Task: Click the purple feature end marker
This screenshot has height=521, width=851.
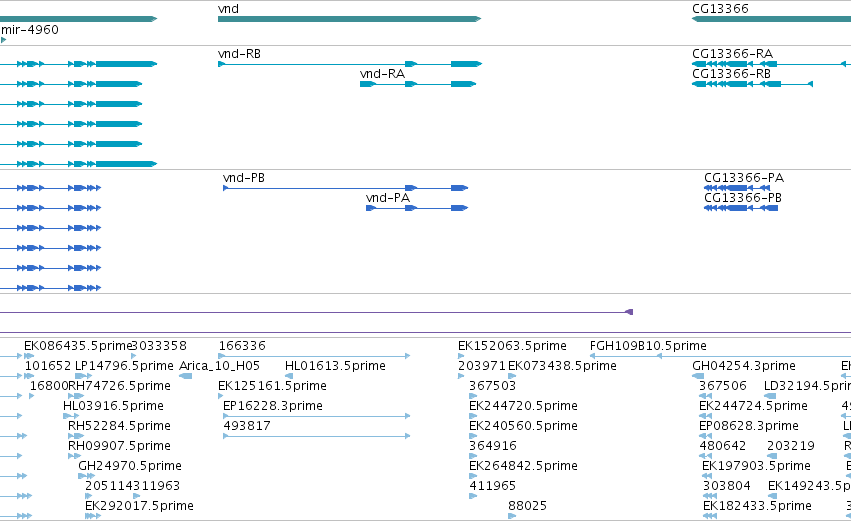Action: click(630, 312)
